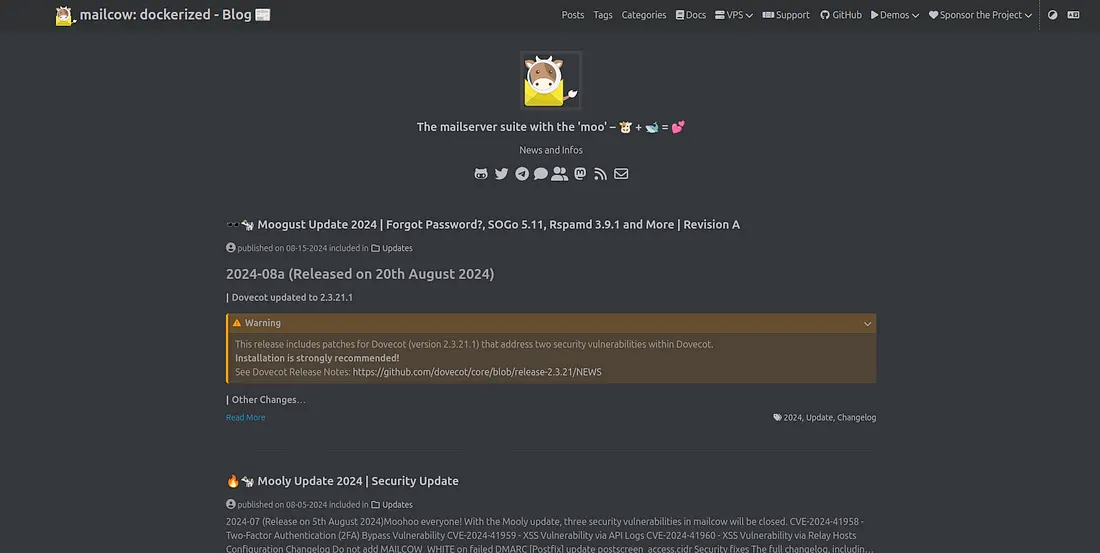Screen dimensions: 1100x553
Task: Click the mailcow cow logo image
Action: [x=550, y=81]
